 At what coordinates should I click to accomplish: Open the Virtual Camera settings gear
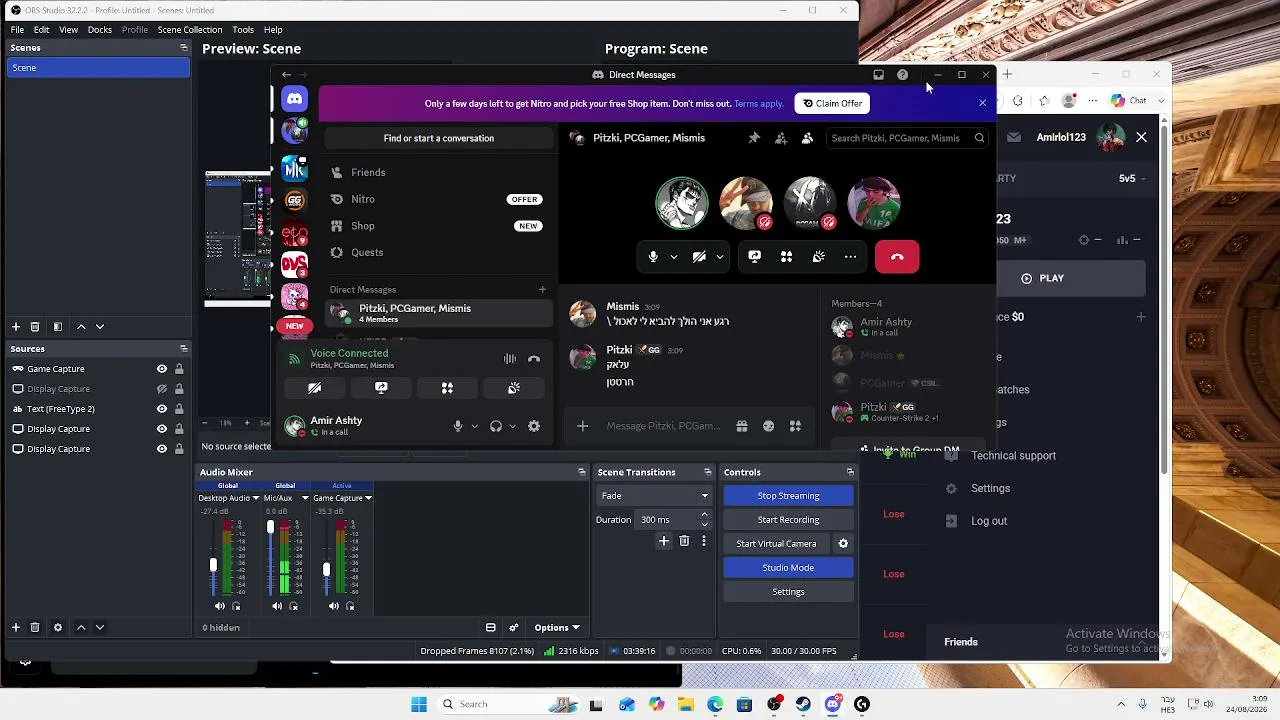pos(843,544)
